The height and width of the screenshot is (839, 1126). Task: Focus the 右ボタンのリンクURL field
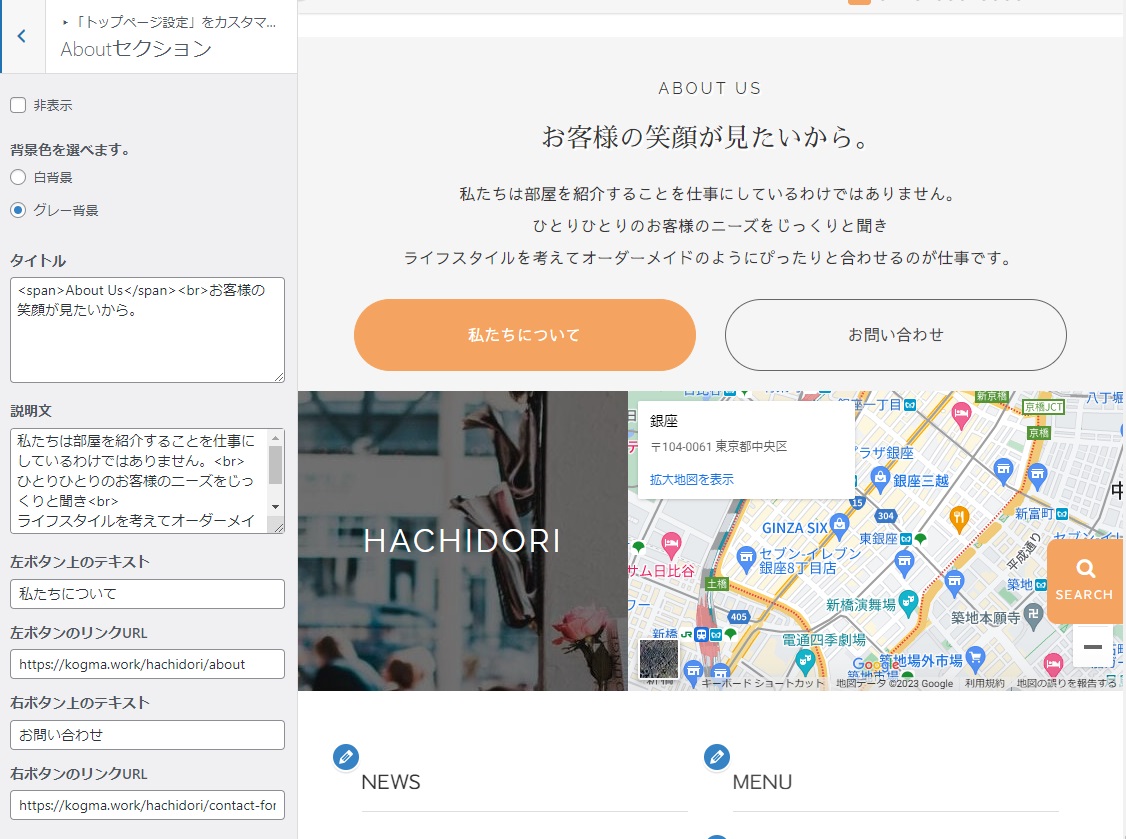(x=147, y=805)
